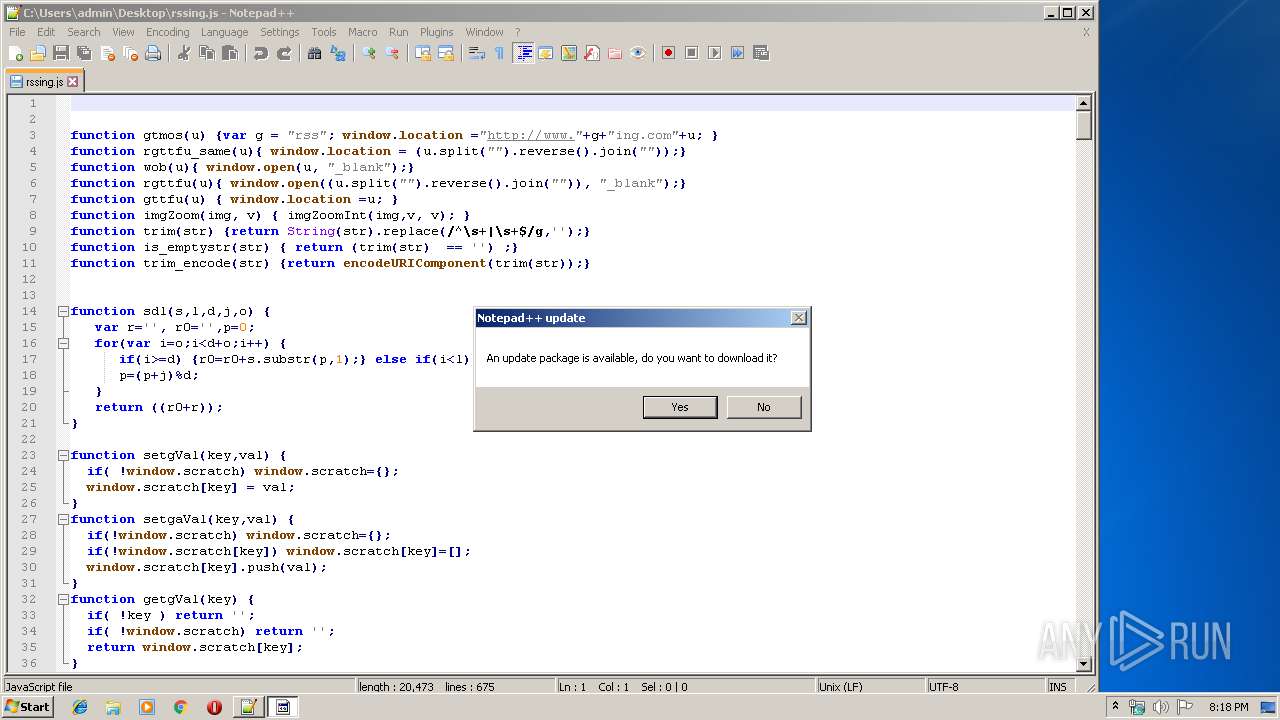The width and height of the screenshot is (1280, 720).
Task: Click the UTF-8 encoding status field
Action: click(x=984, y=687)
